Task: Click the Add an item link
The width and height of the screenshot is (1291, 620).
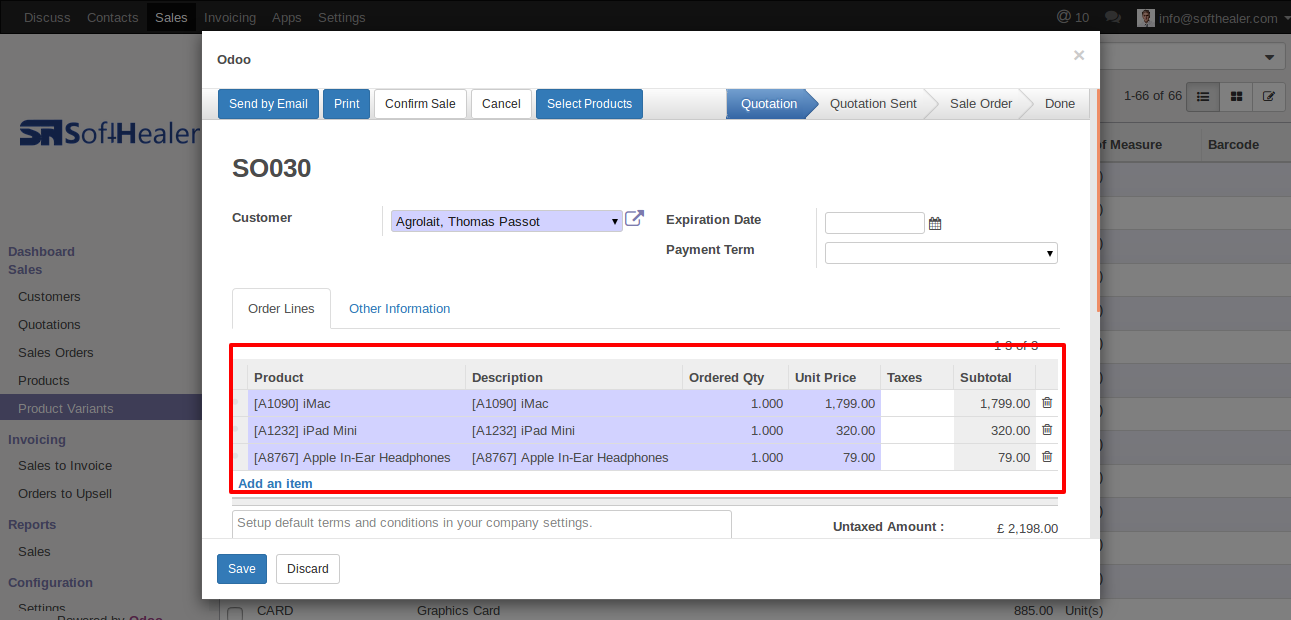Action: coord(275,483)
